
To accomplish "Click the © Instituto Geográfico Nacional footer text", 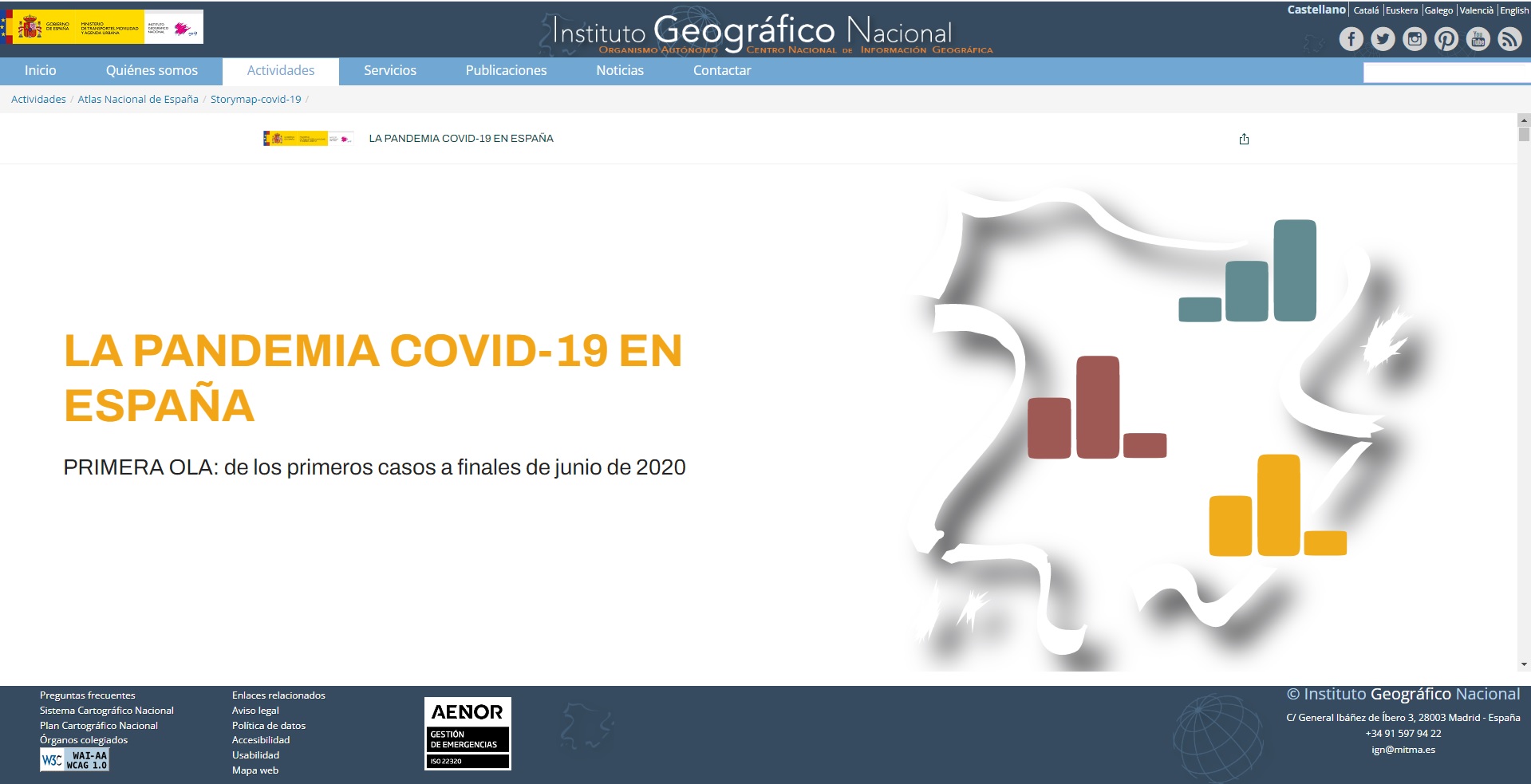I will click(1403, 695).
